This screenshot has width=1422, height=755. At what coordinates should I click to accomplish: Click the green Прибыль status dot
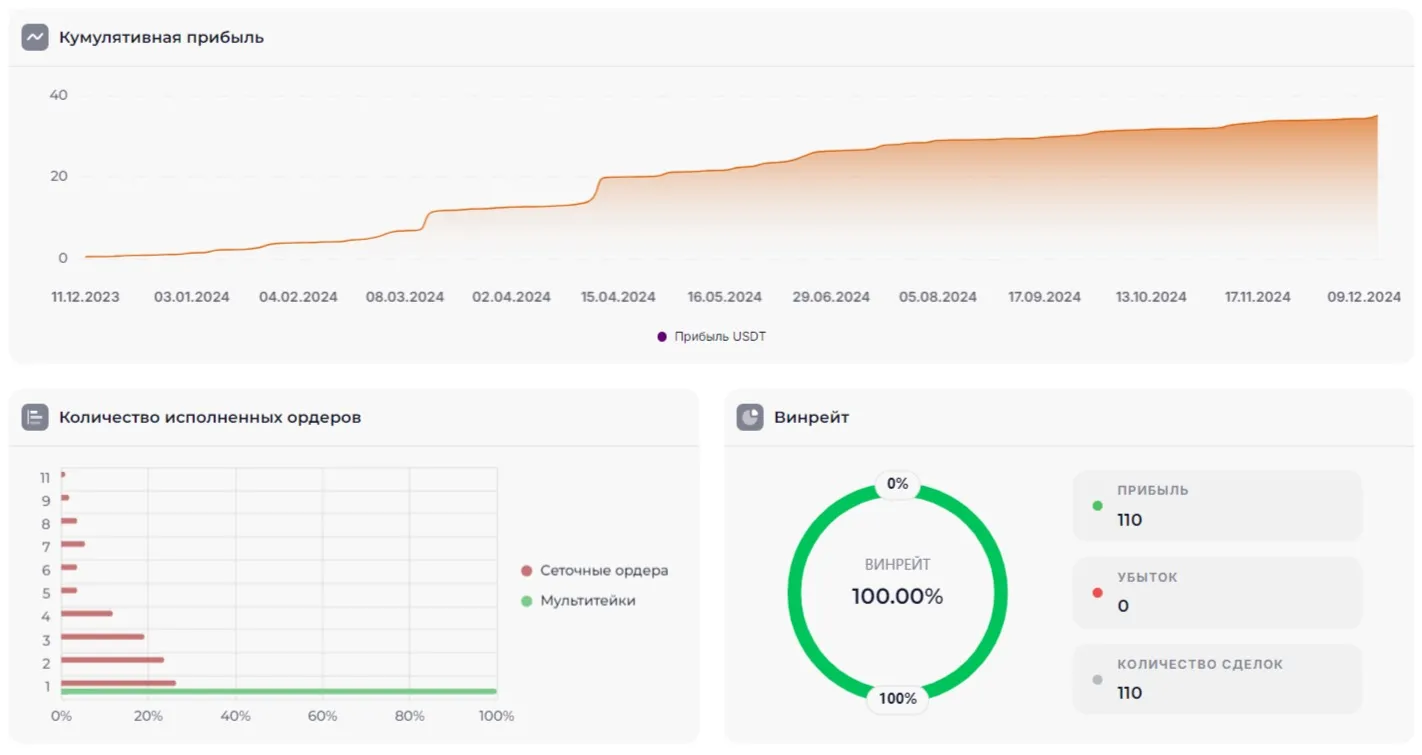1098,506
